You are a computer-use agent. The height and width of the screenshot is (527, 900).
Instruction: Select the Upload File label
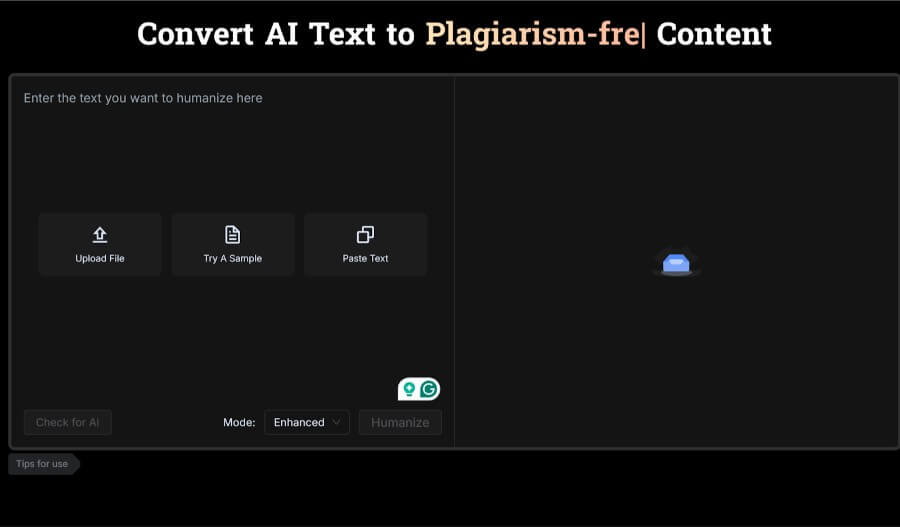click(x=100, y=258)
